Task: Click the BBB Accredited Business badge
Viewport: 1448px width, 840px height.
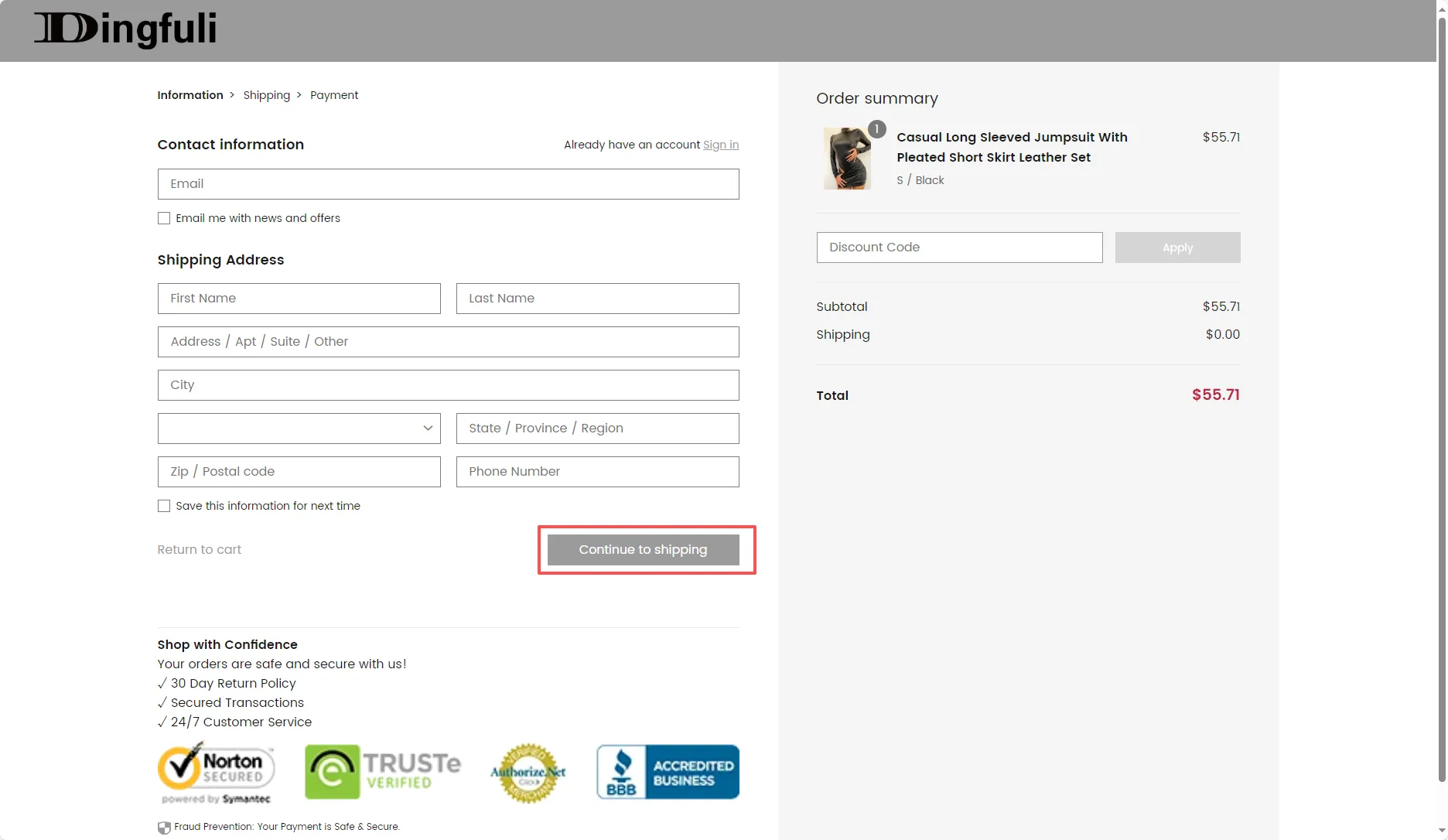Action: (x=668, y=772)
